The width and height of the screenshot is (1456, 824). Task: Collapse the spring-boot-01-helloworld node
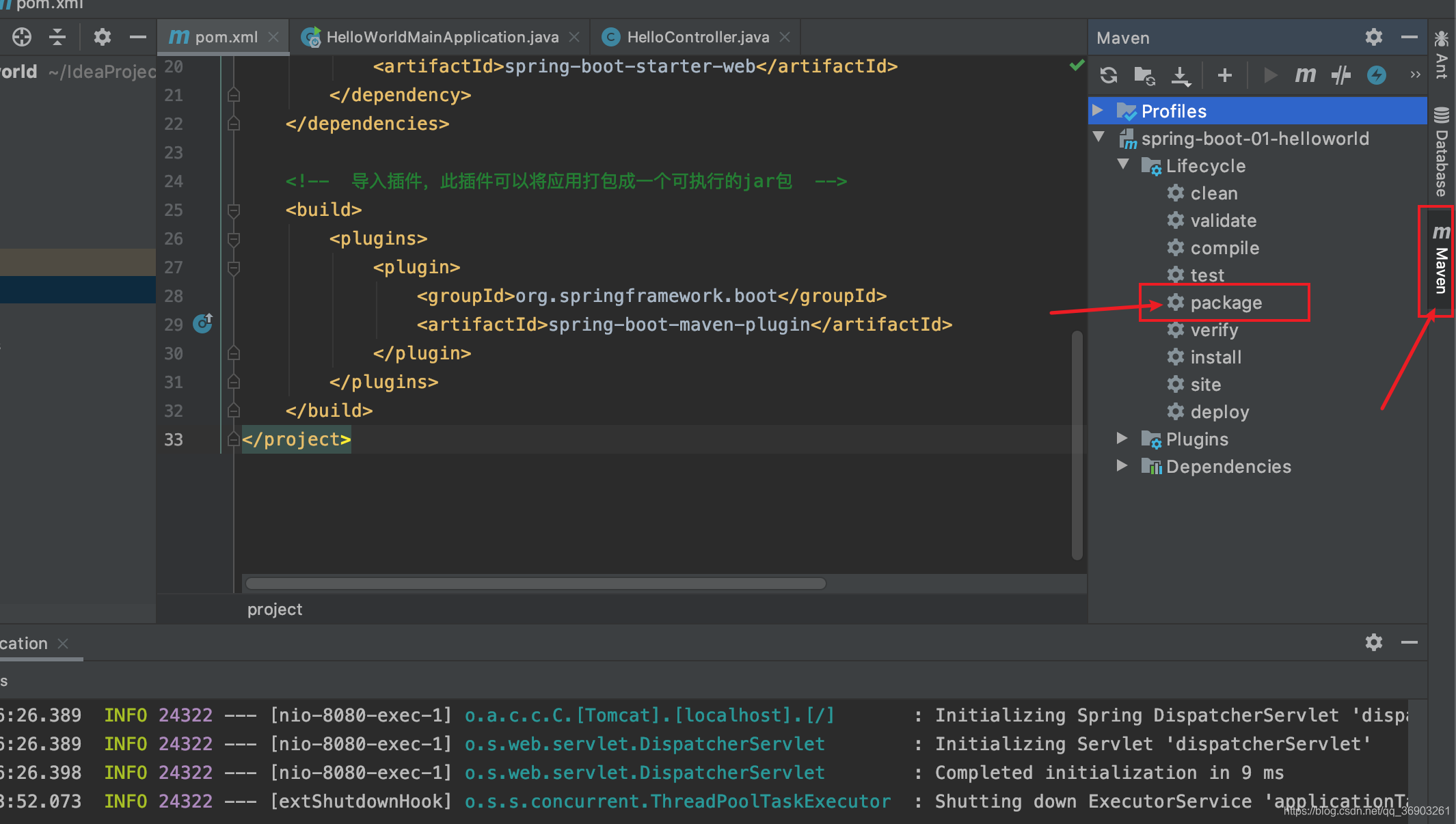point(1099,137)
